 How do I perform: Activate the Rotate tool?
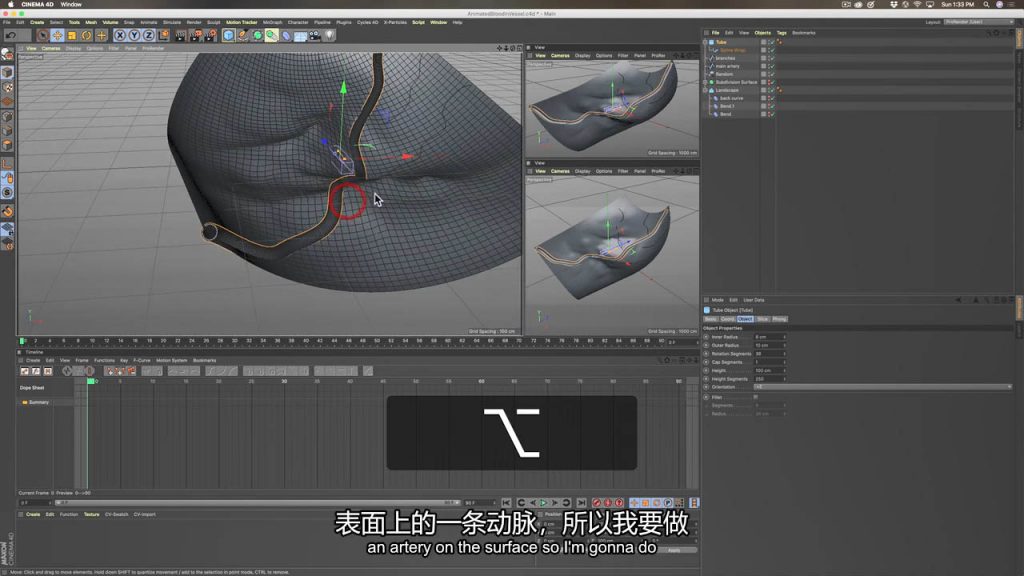click(x=86, y=35)
